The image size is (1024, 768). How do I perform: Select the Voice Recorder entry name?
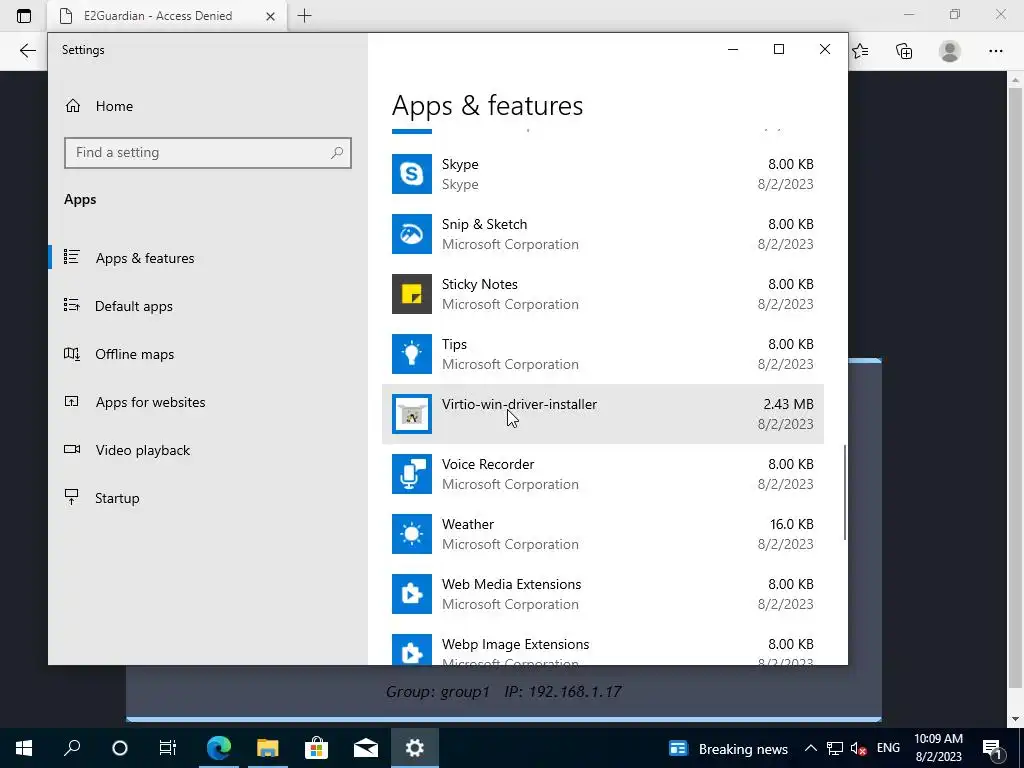(488, 464)
